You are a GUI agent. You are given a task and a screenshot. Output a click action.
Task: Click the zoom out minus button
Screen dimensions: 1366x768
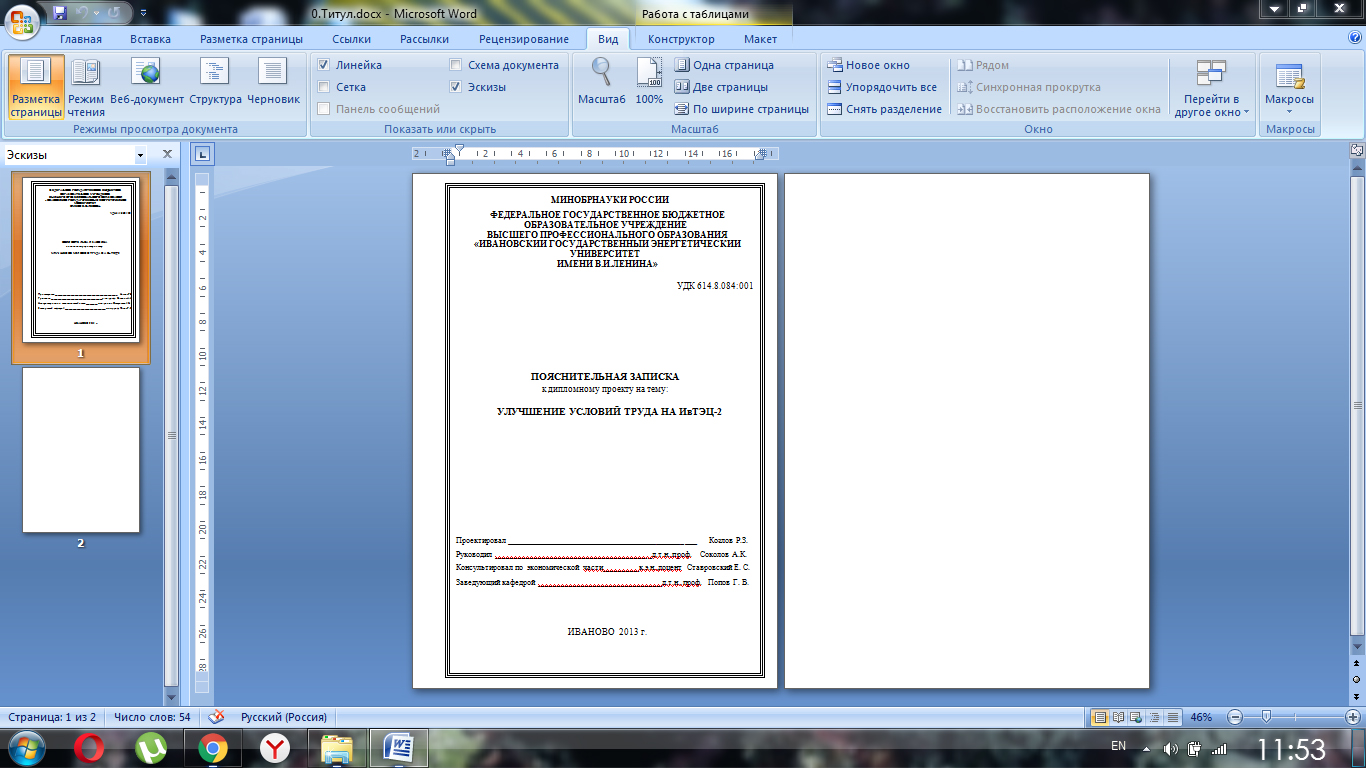tap(1235, 717)
